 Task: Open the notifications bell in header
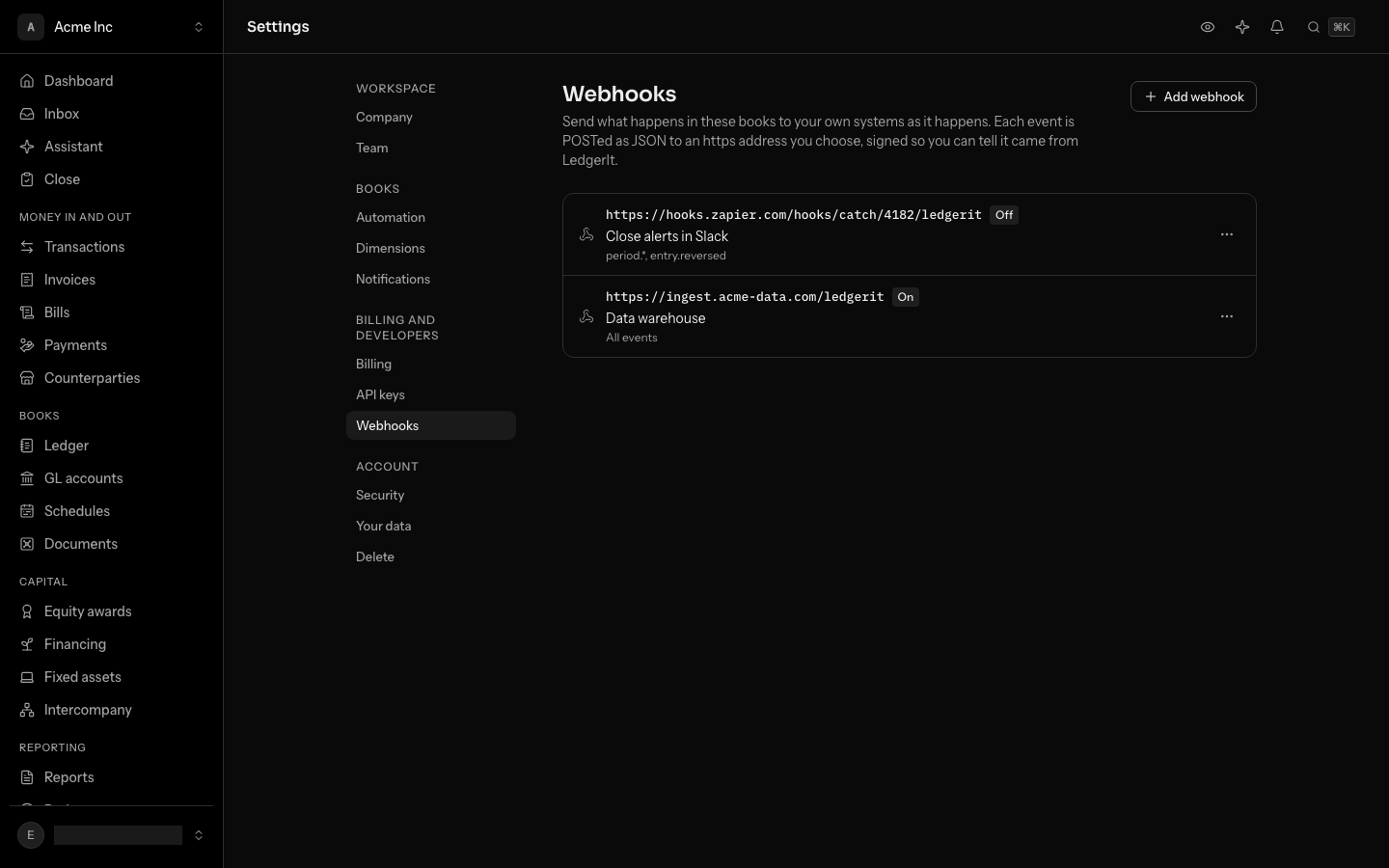1277,27
